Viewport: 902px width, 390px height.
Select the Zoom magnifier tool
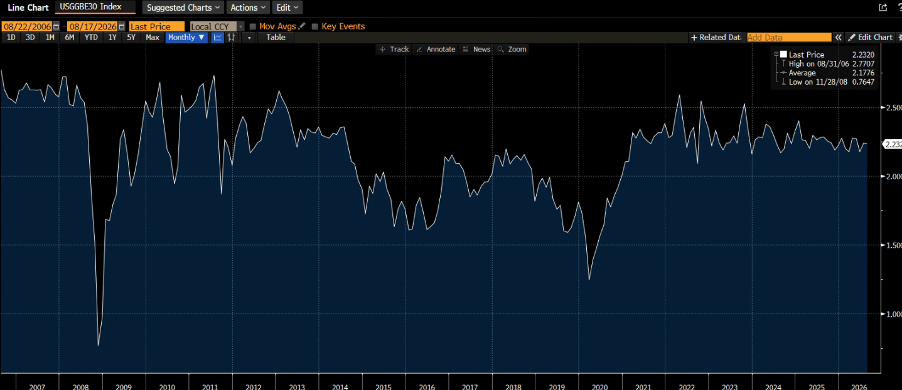[512, 49]
